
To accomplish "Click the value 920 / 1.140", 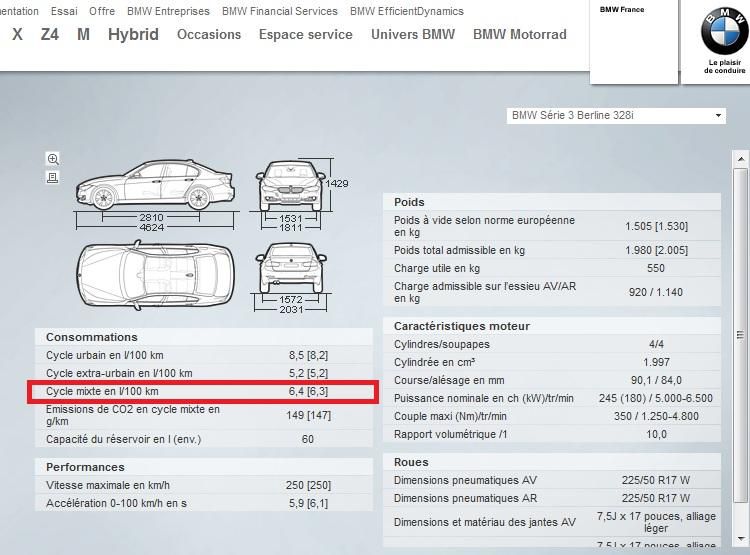I will point(656,292).
